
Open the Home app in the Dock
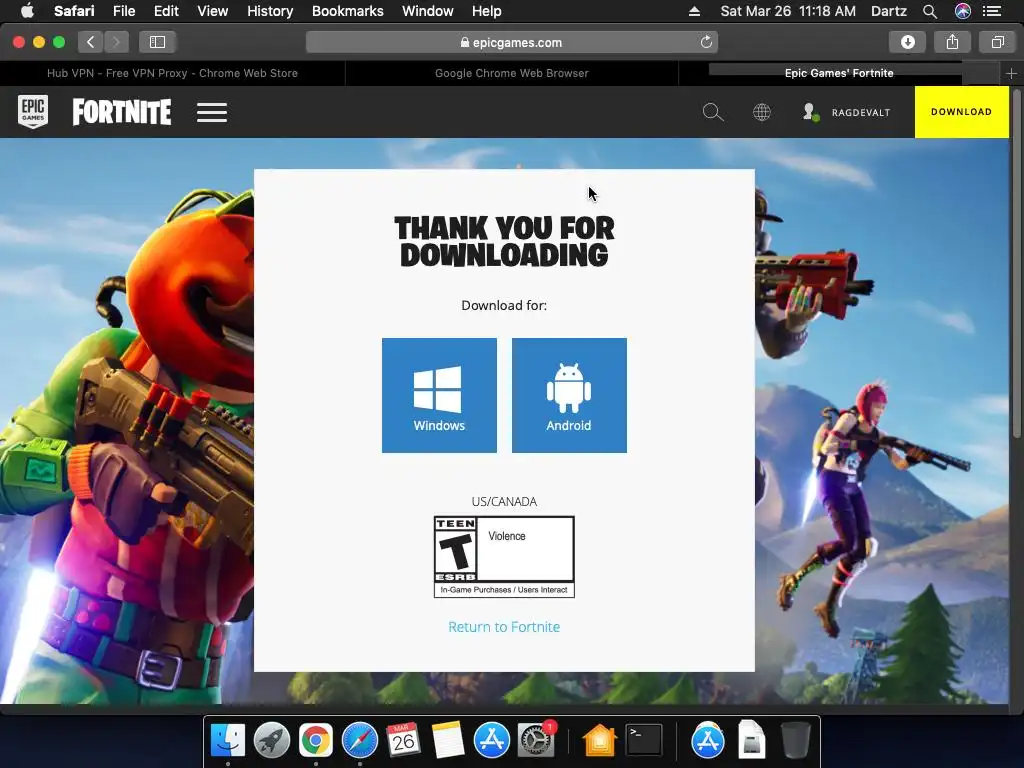click(600, 741)
